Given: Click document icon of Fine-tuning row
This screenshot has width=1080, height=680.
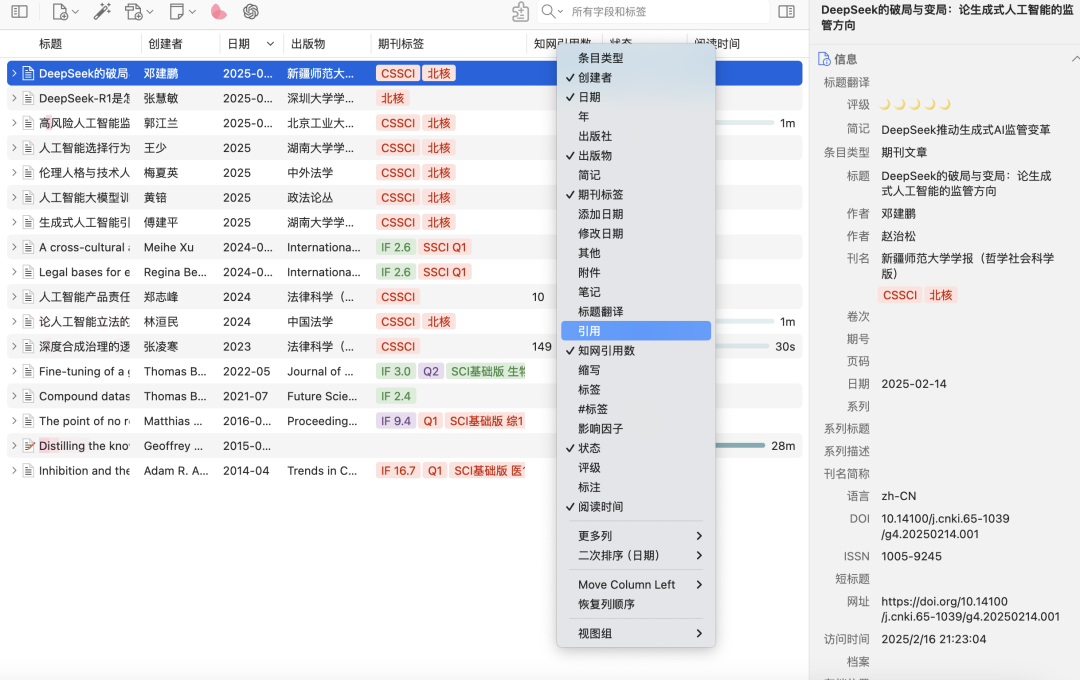Looking at the screenshot, I should 28,371.
